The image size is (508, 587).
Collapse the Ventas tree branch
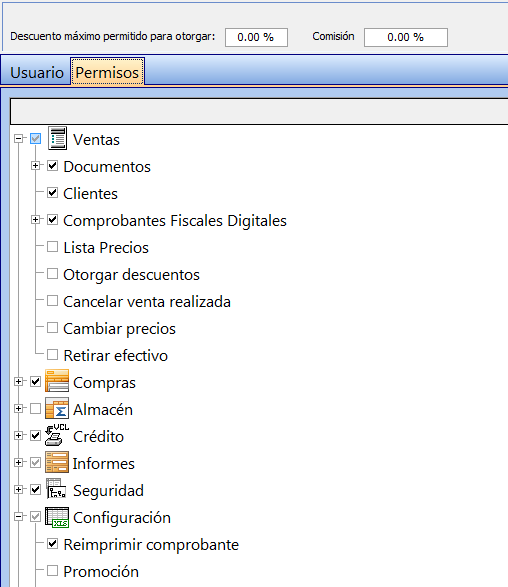pos(18,139)
